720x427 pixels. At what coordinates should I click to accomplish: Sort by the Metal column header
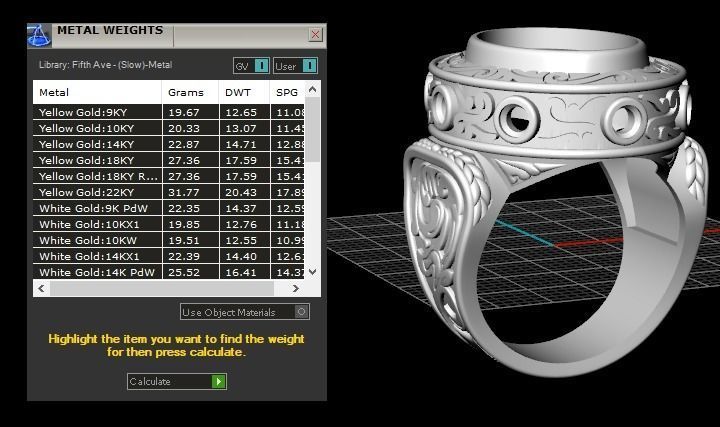97,92
